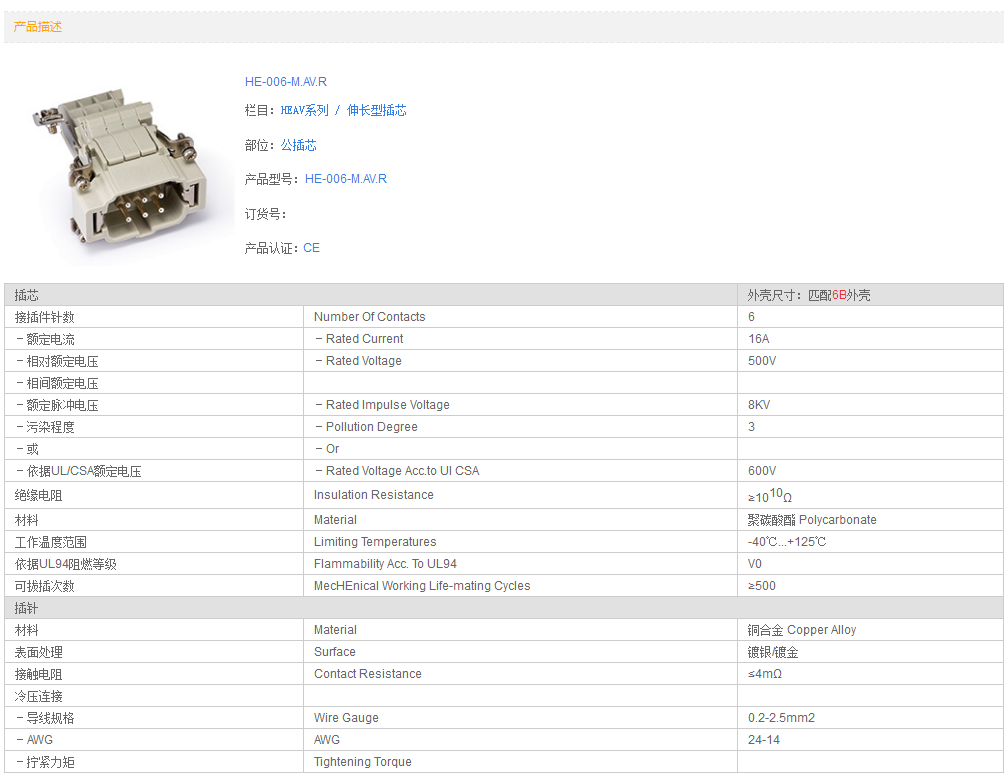Image resolution: width=1008 pixels, height=778 pixels.
Task: Select the Rated Impulse Voltage cell
Action: coord(387,405)
